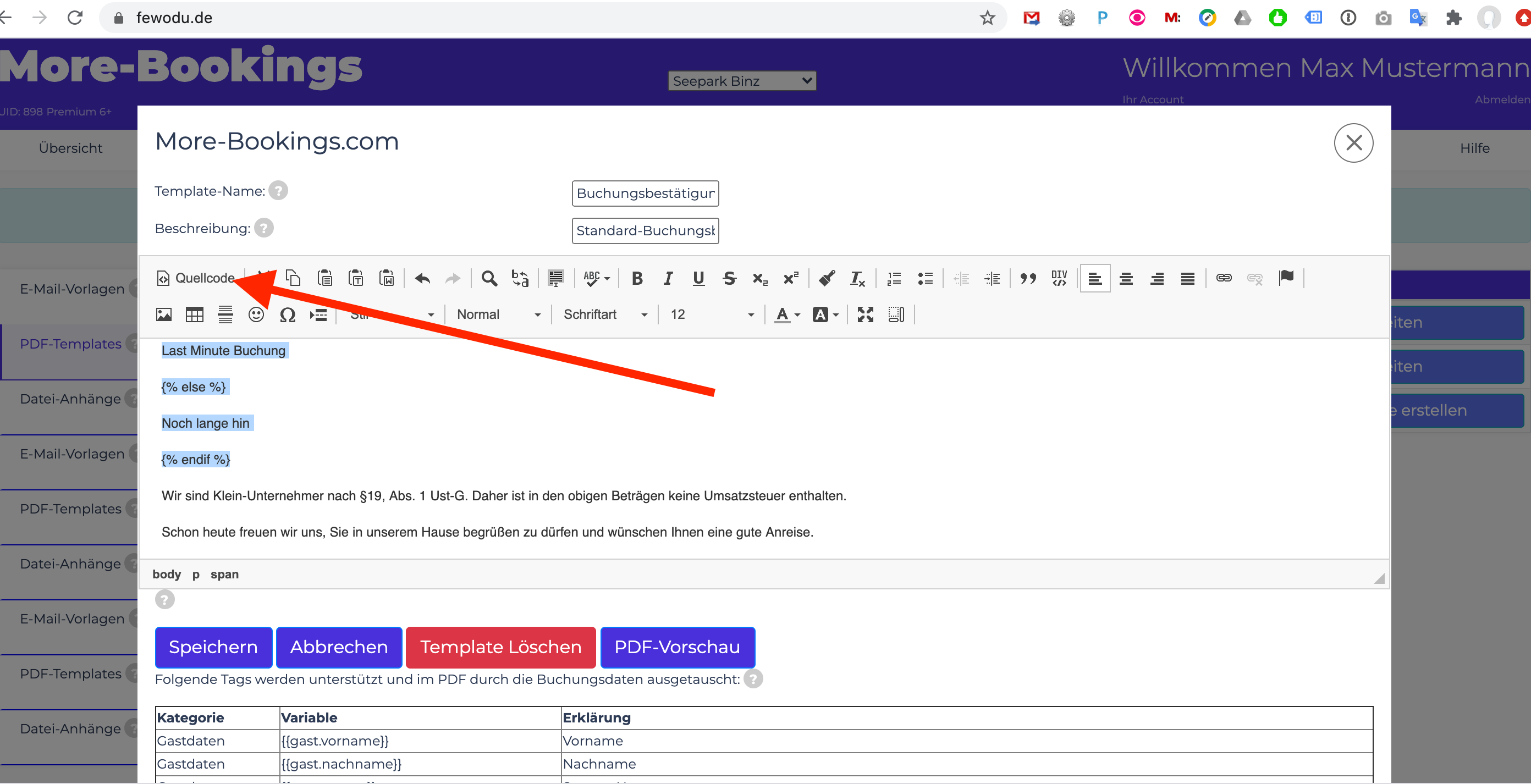Maximize the editor area
This screenshot has width=1531, height=784.
click(866, 314)
